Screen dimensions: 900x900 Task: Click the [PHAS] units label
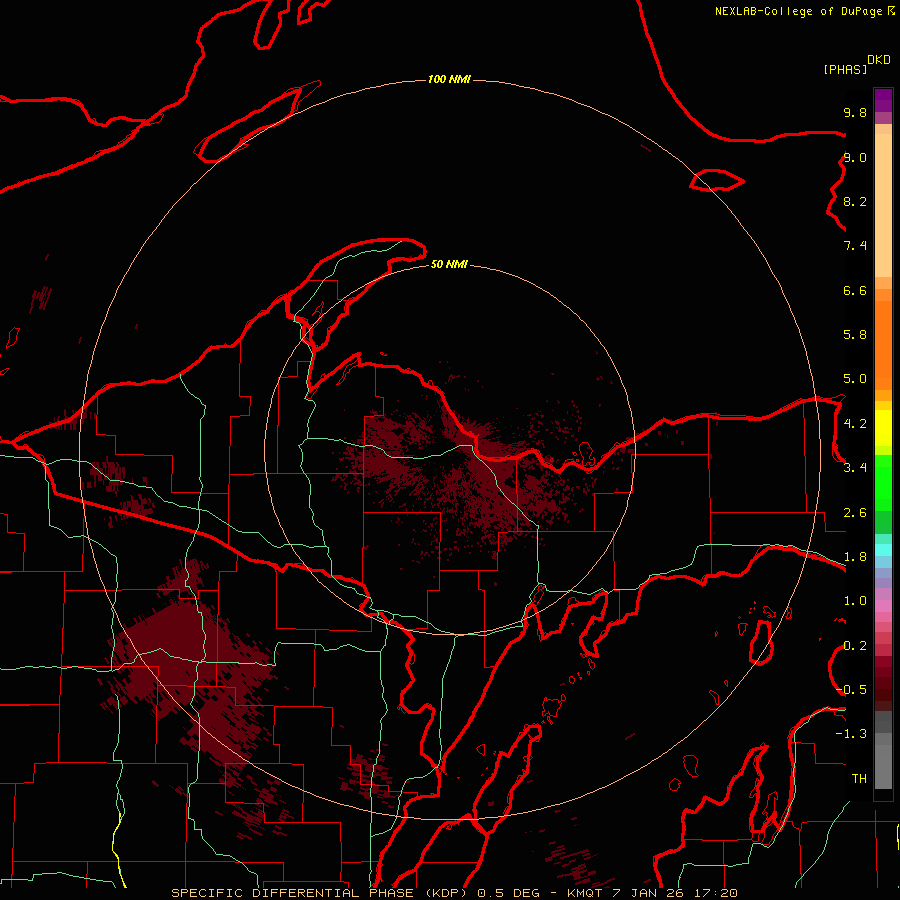point(845,70)
